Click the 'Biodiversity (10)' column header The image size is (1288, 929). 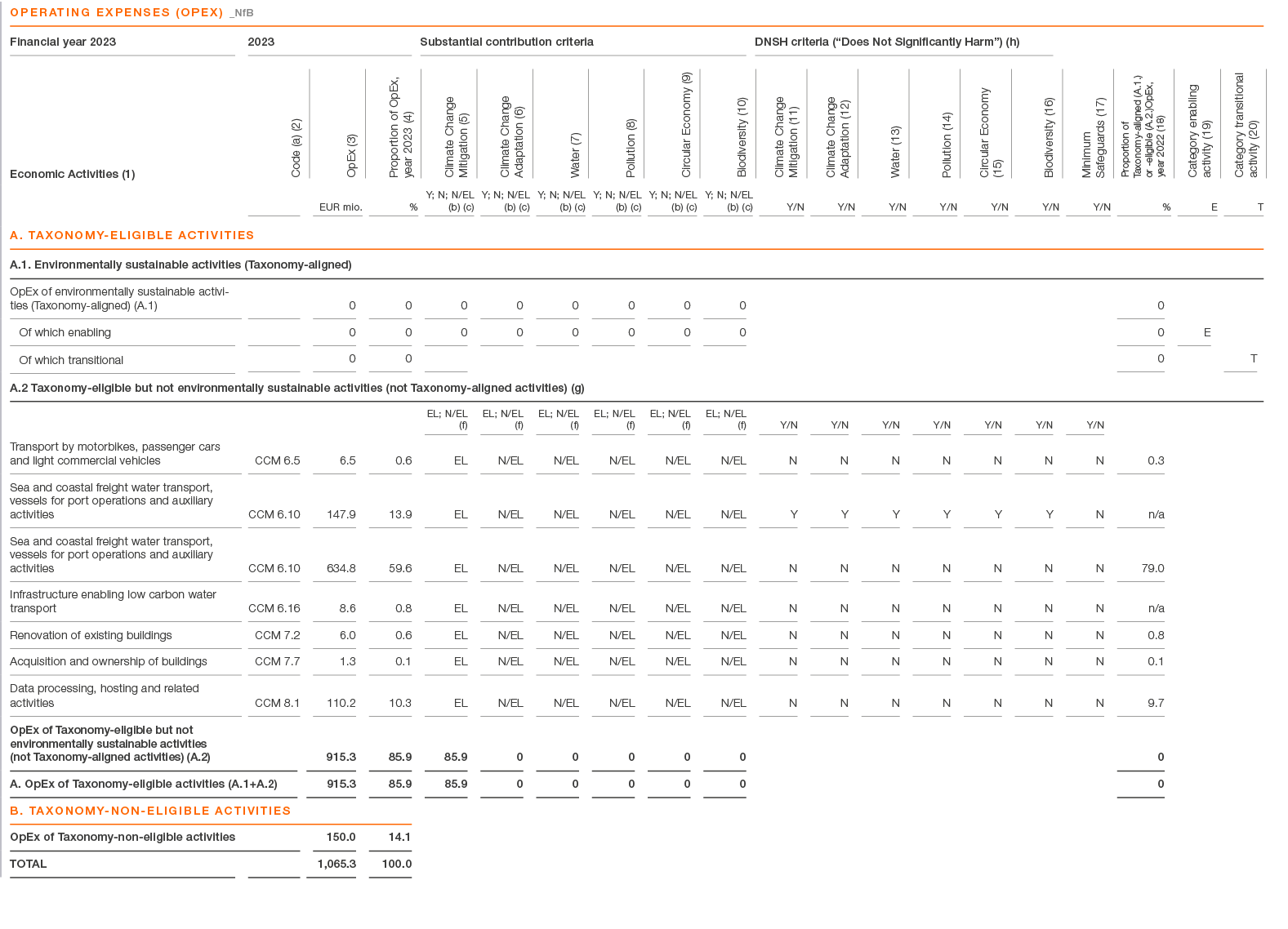[x=742, y=137]
